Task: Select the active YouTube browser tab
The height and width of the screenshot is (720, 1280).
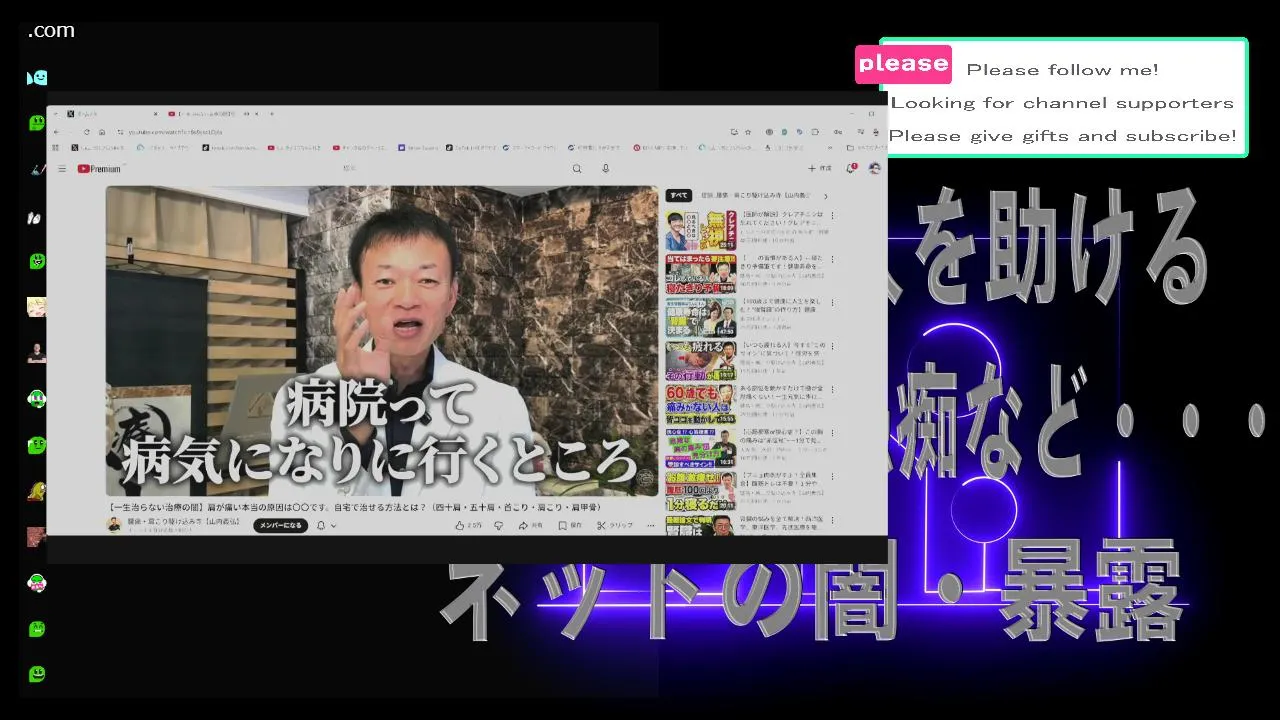Action: click(215, 114)
